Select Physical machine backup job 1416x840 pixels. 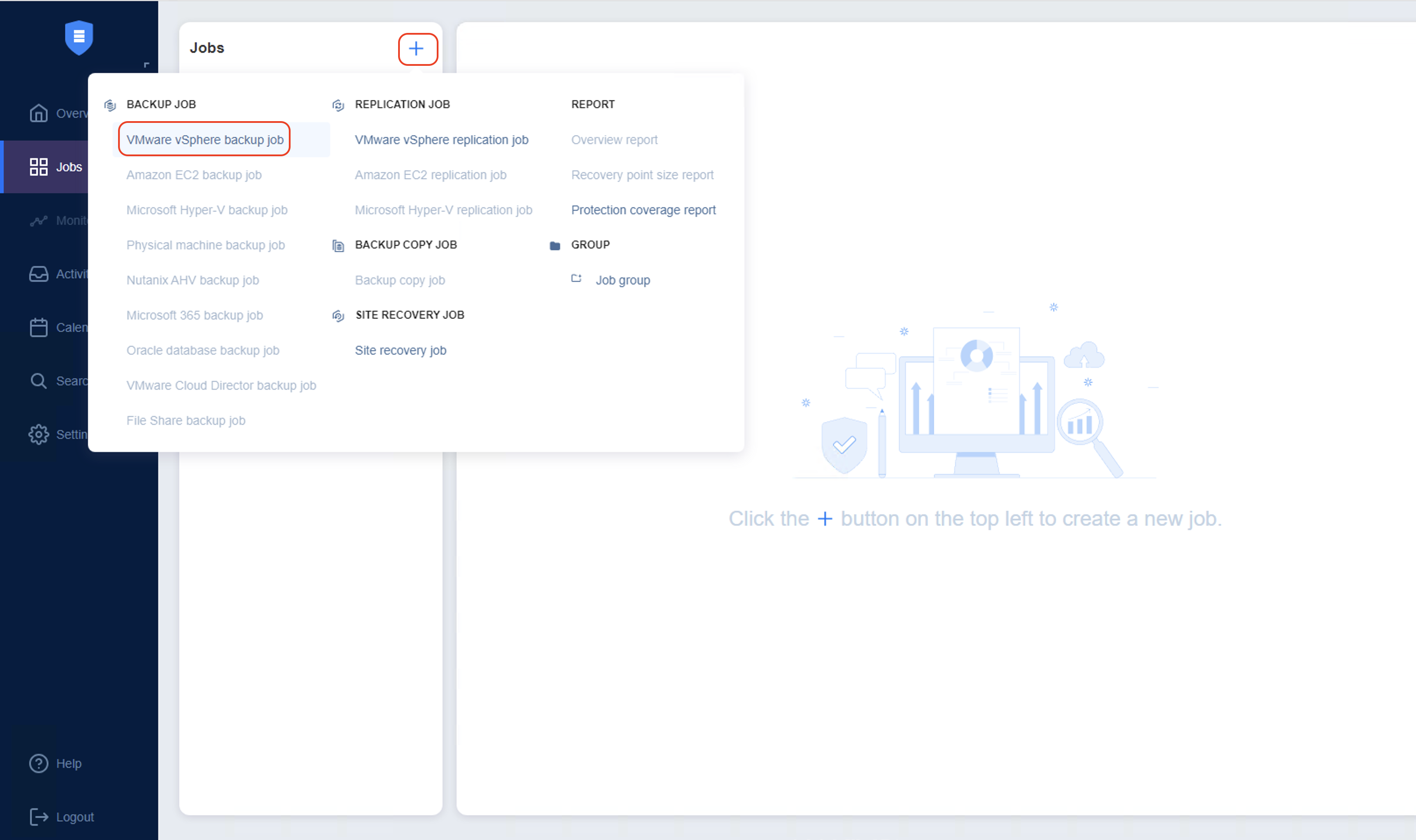click(x=206, y=245)
